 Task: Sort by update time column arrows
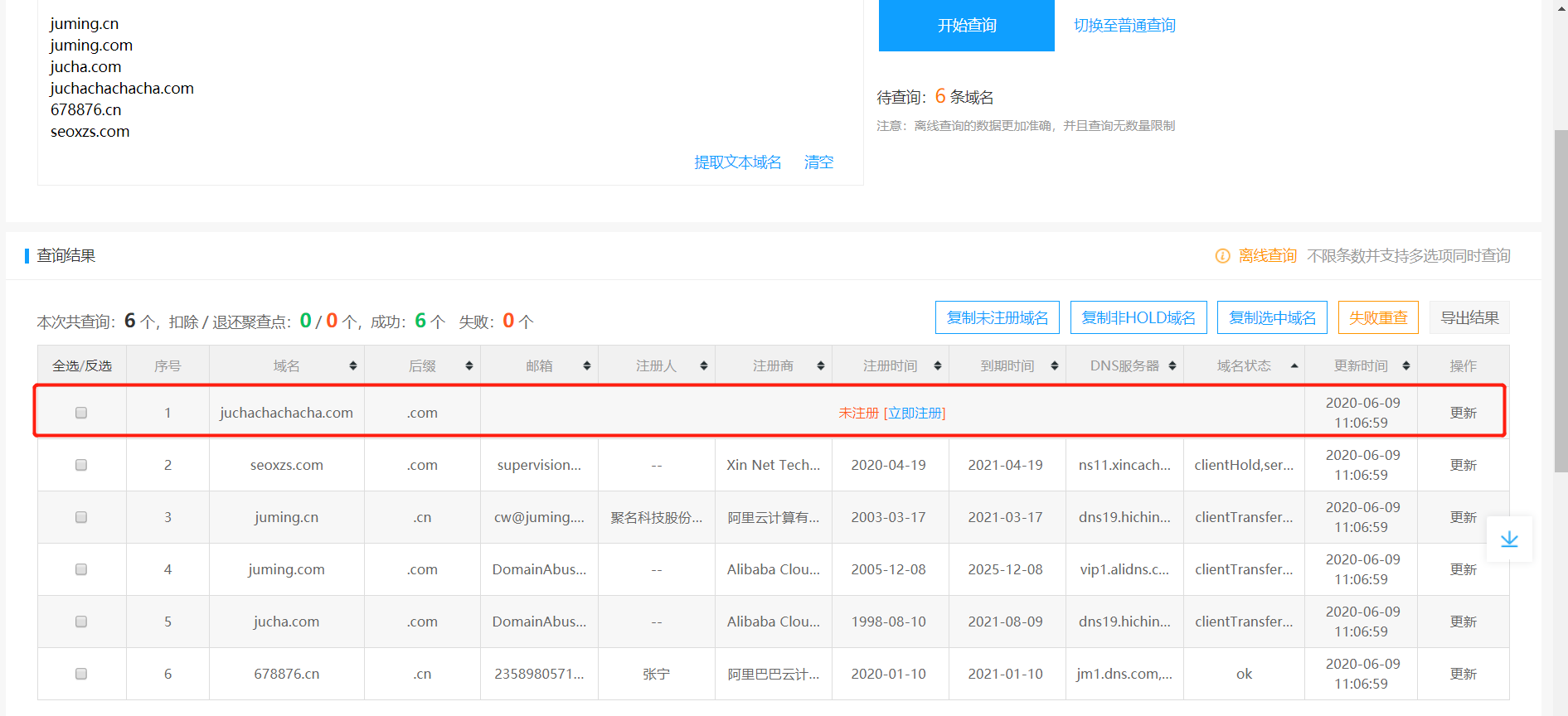tap(1406, 366)
